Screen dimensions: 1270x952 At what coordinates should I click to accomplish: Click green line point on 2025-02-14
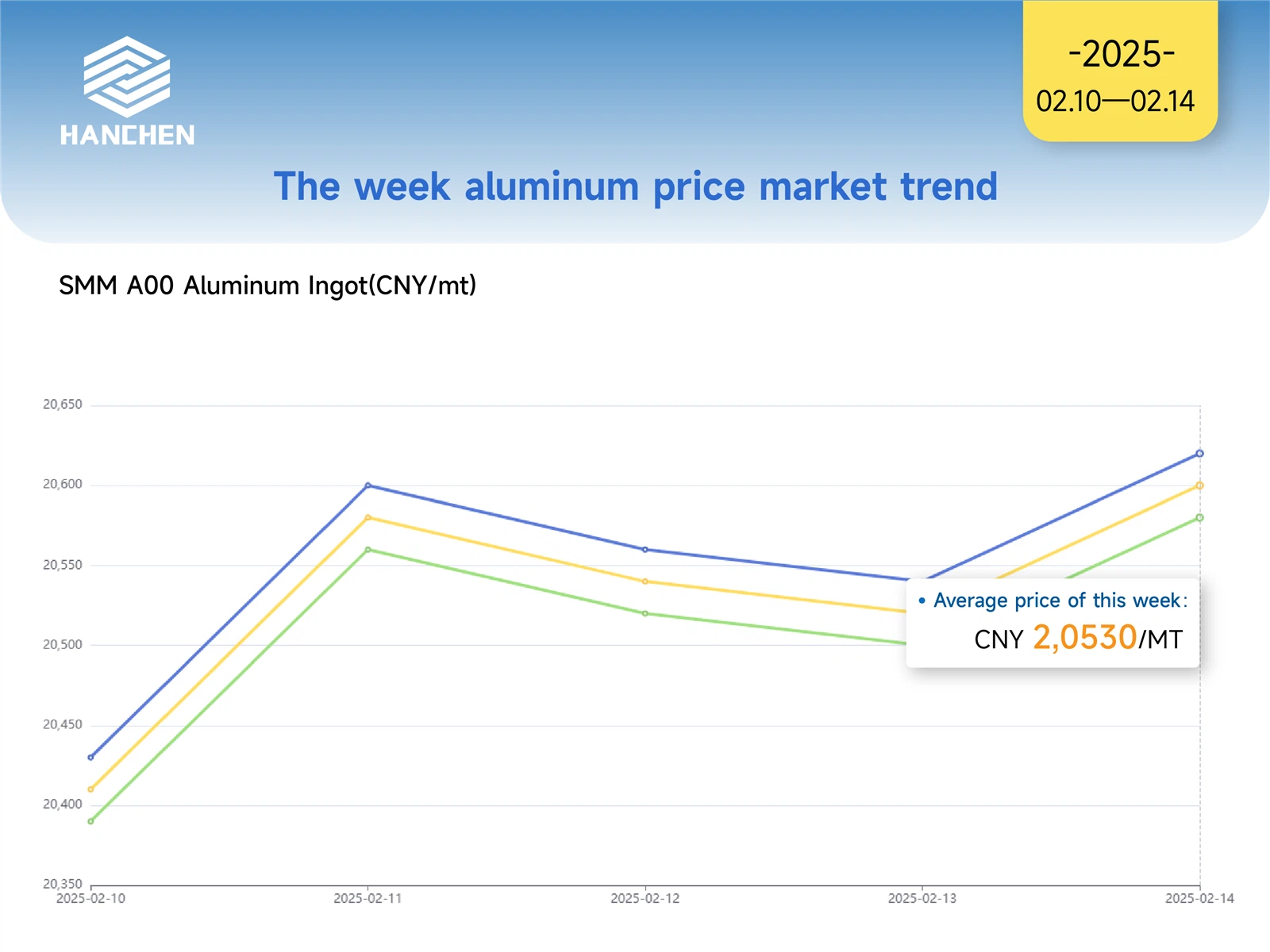pyautogui.click(x=1199, y=517)
